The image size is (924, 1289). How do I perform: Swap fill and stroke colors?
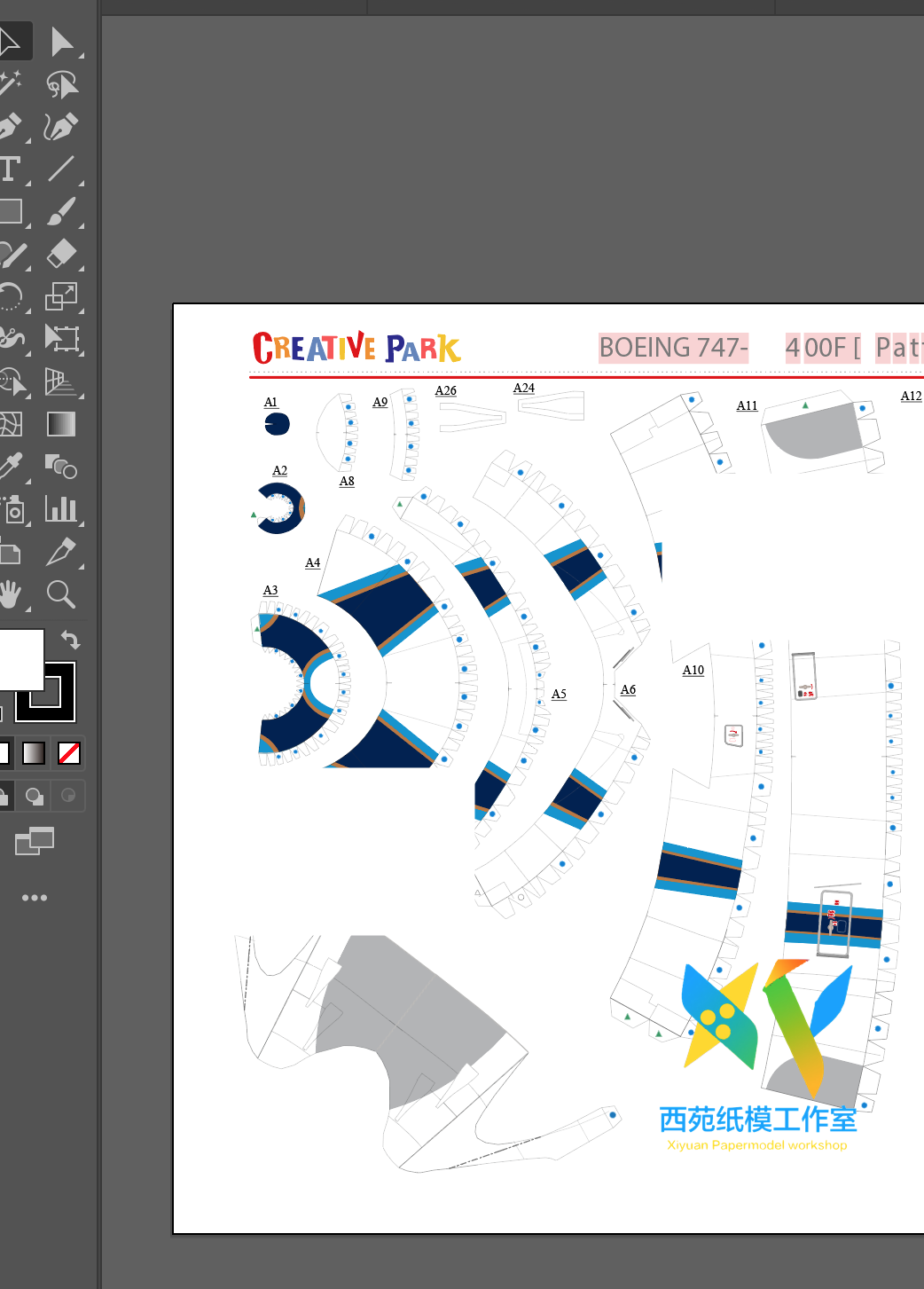point(71,640)
